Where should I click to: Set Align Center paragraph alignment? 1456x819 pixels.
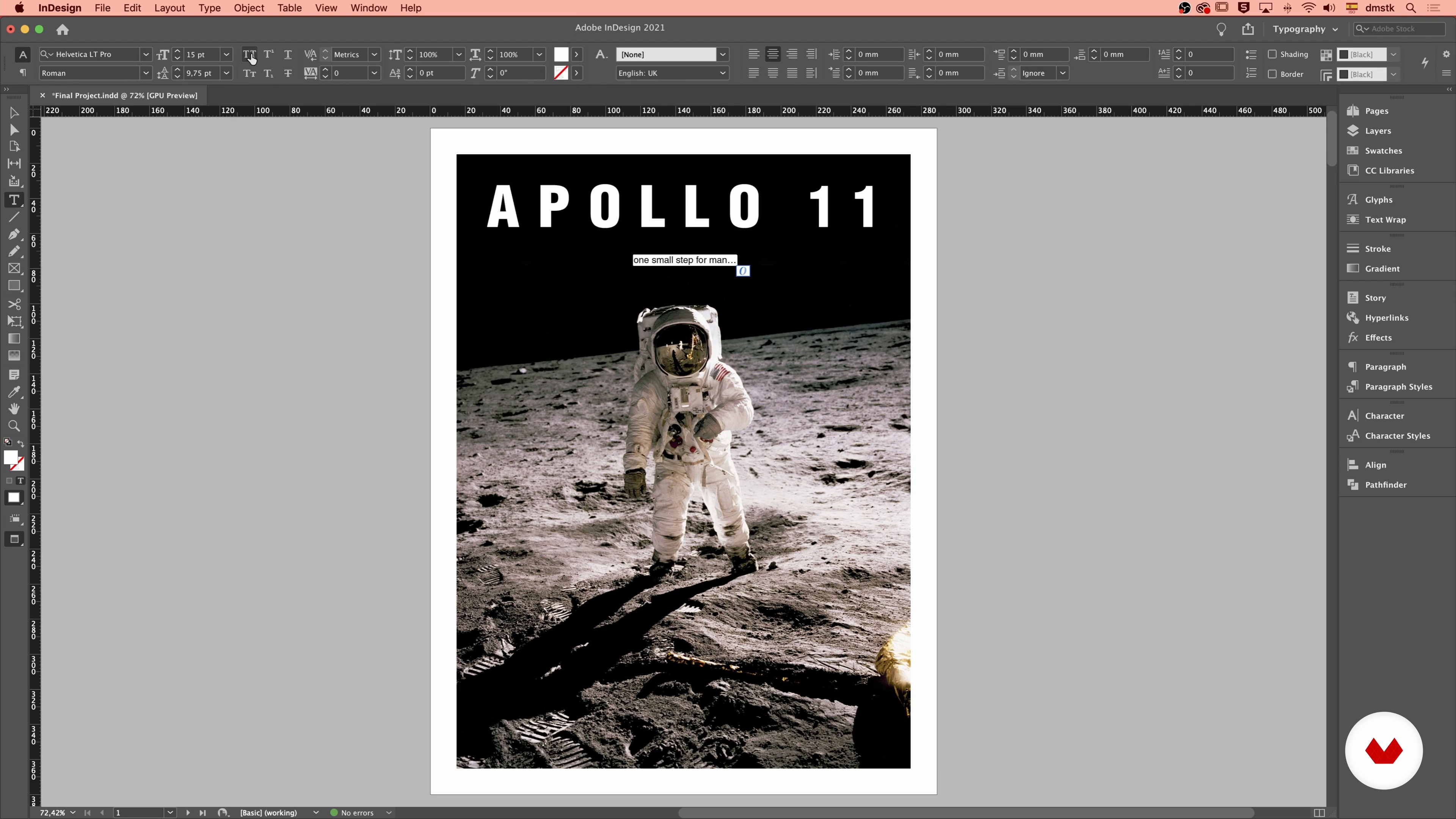point(773,54)
